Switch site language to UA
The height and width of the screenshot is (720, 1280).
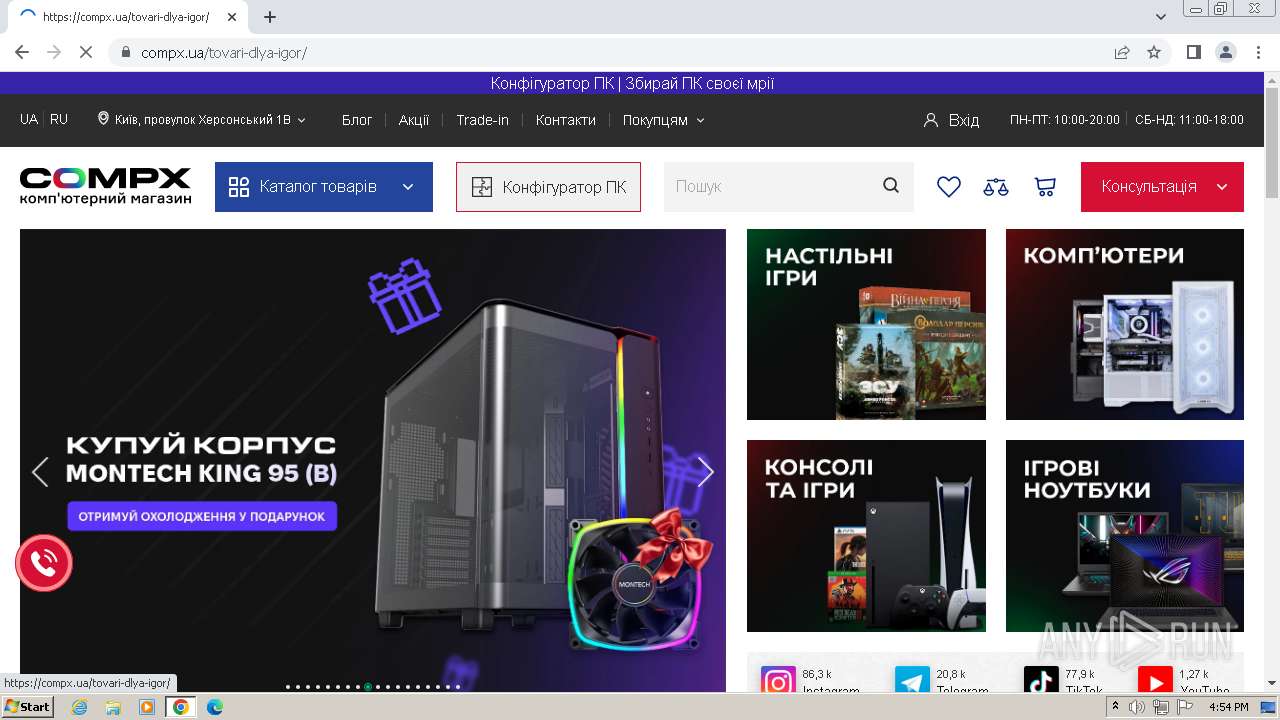click(x=29, y=119)
